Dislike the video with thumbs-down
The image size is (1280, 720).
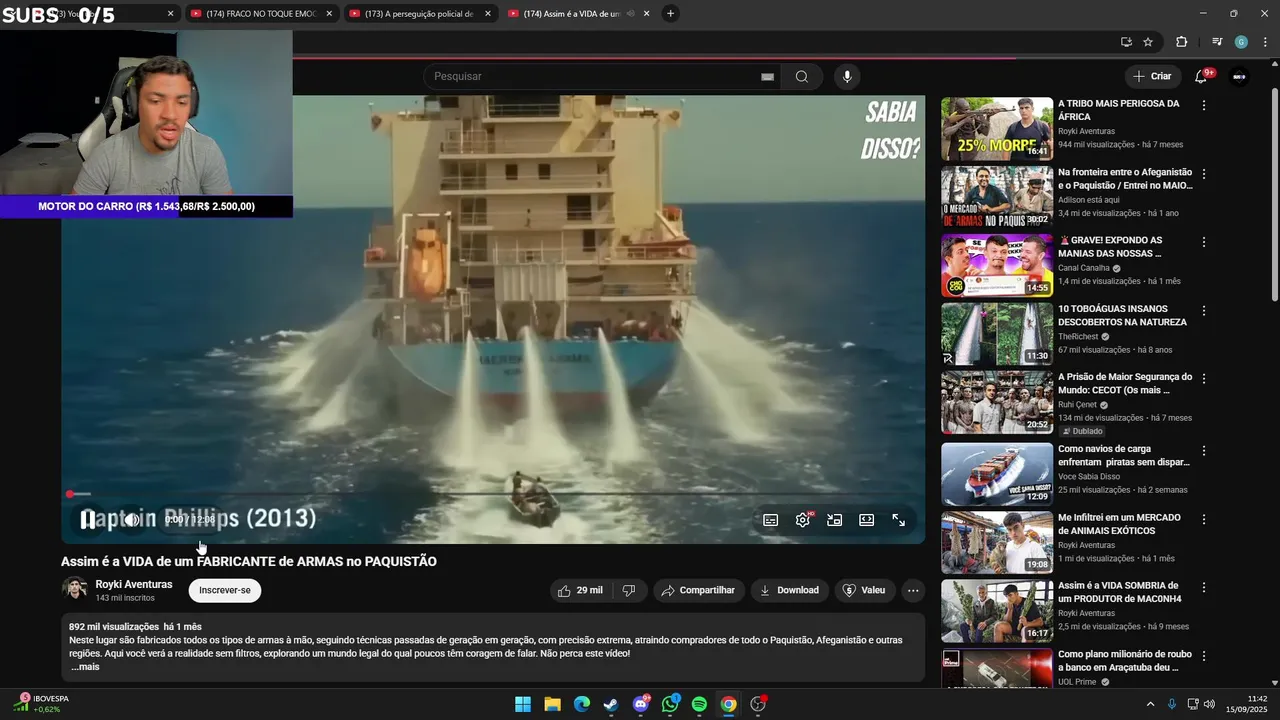pyautogui.click(x=628, y=590)
